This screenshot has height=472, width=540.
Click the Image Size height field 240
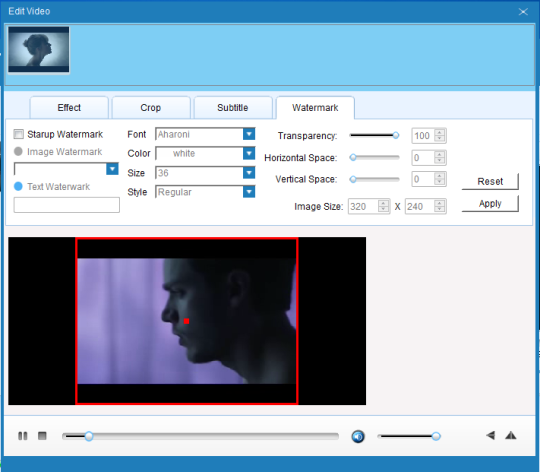(420, 207)
